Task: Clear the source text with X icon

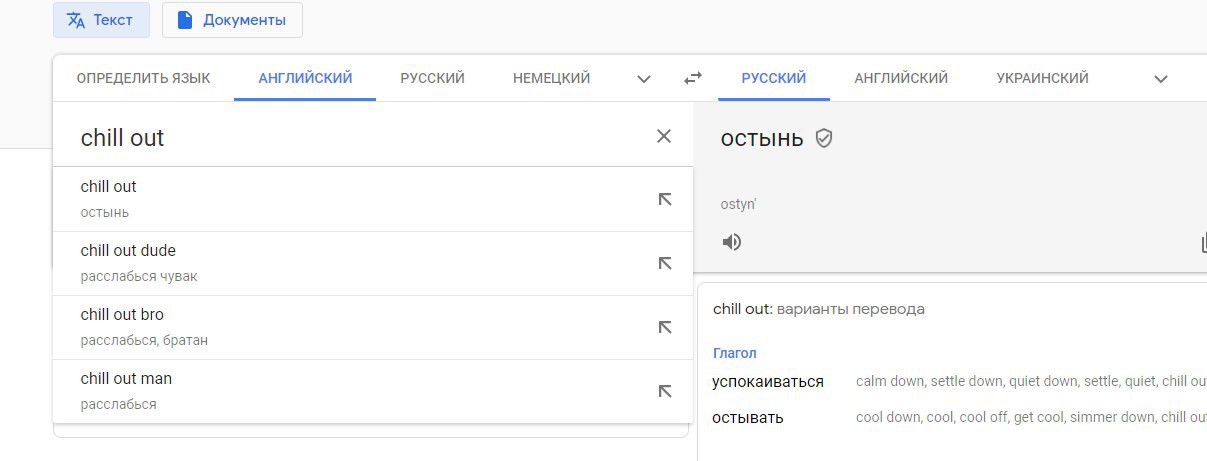Action: (664, 136)
